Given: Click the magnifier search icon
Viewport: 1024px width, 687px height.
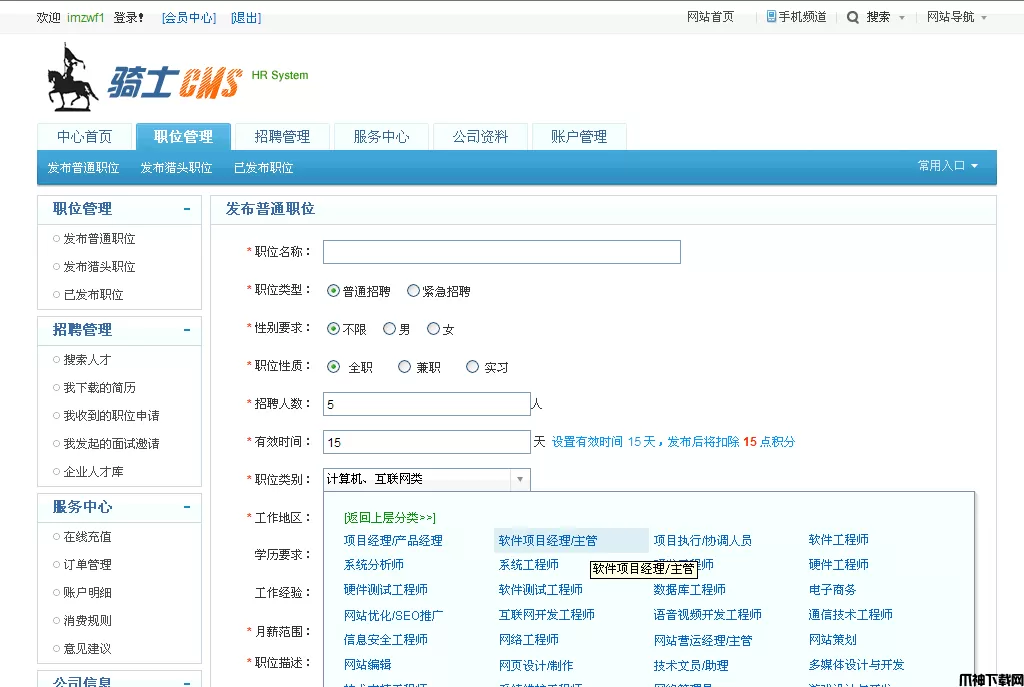Looking at the screenshot, I should click(x=852, y=17).
